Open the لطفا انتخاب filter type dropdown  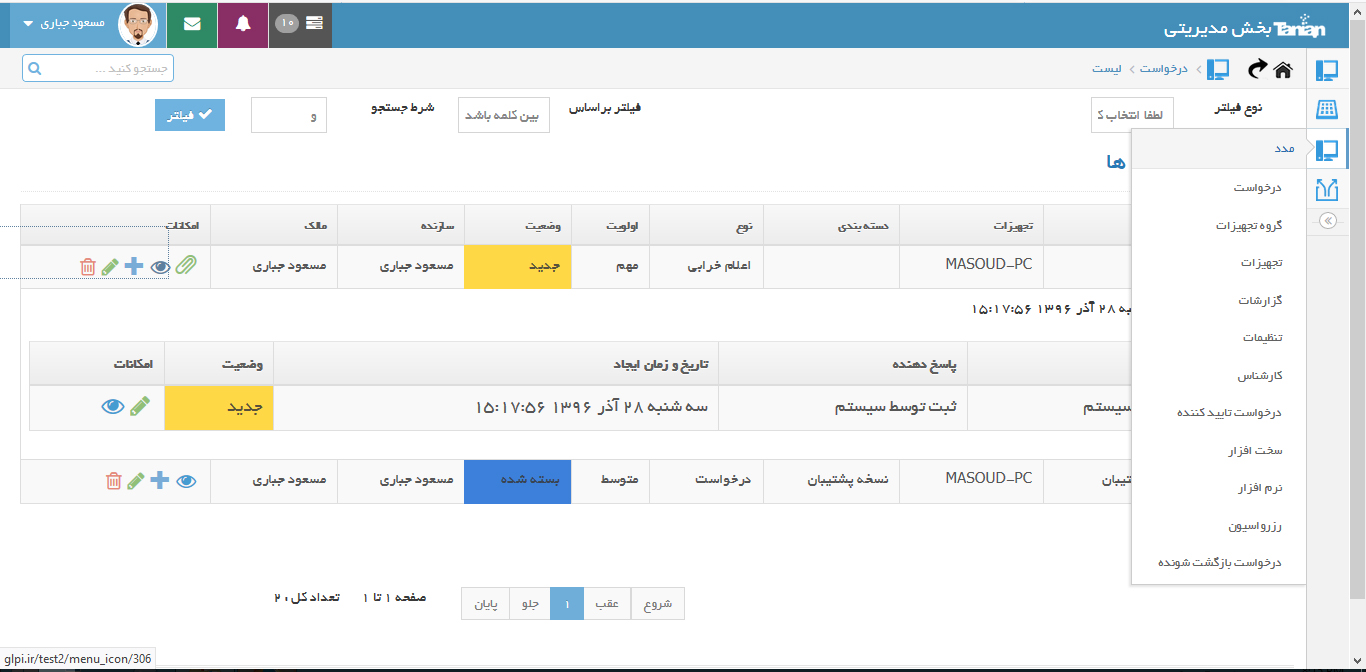pos(1132,115)
